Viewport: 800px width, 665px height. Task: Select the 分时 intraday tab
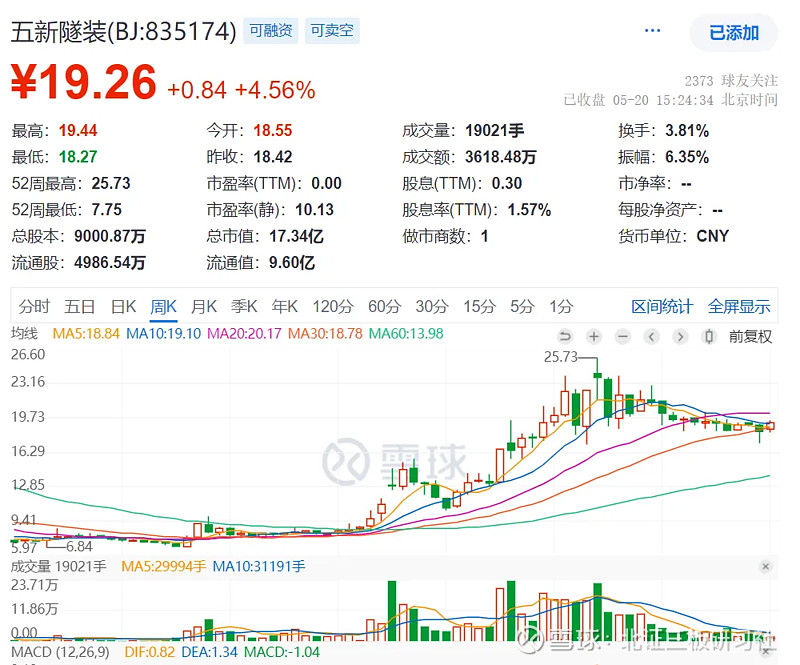point(34,307)
